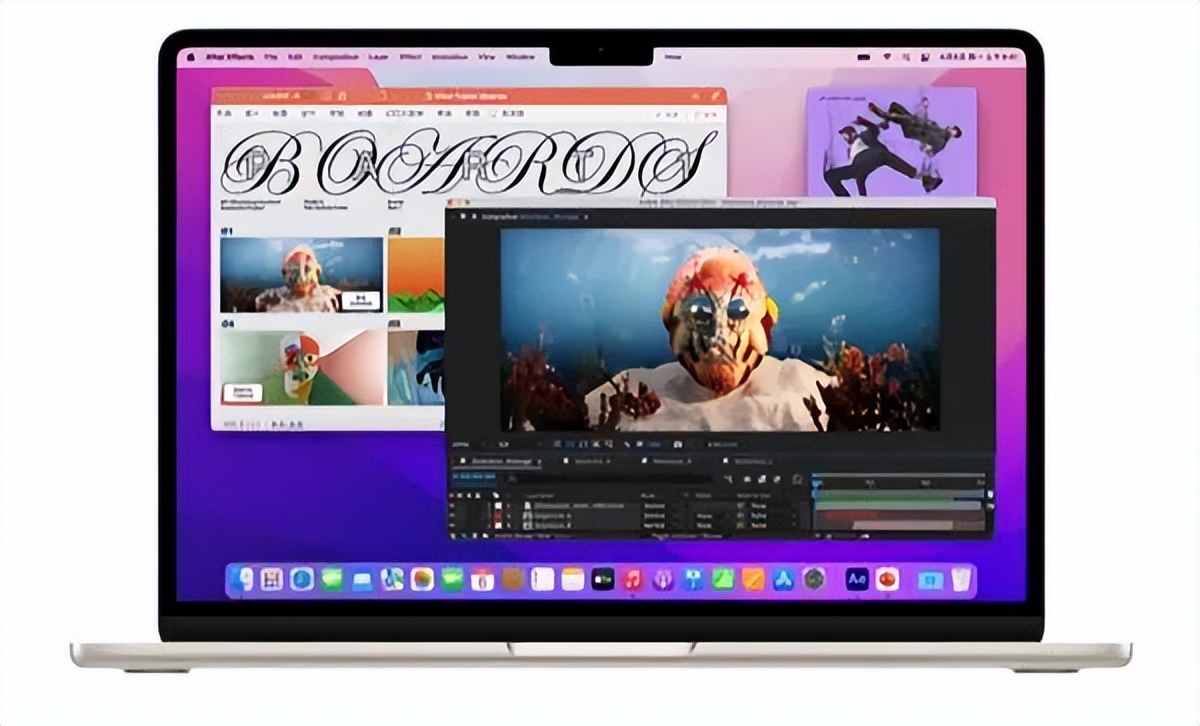
Task: Open the Apple menu
Action: [x=190, y=57]
